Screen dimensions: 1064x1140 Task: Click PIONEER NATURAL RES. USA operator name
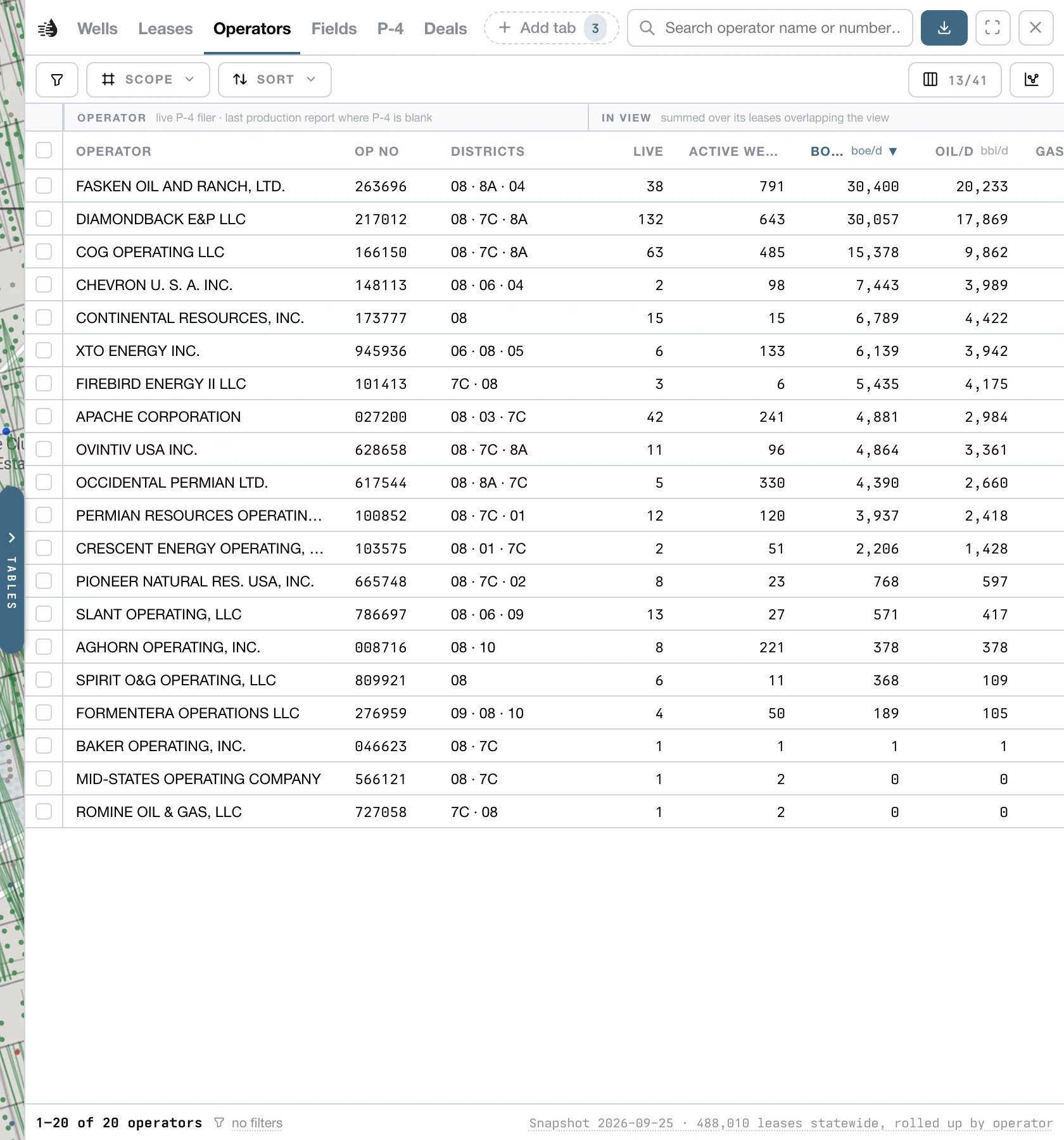pos(195,581)
